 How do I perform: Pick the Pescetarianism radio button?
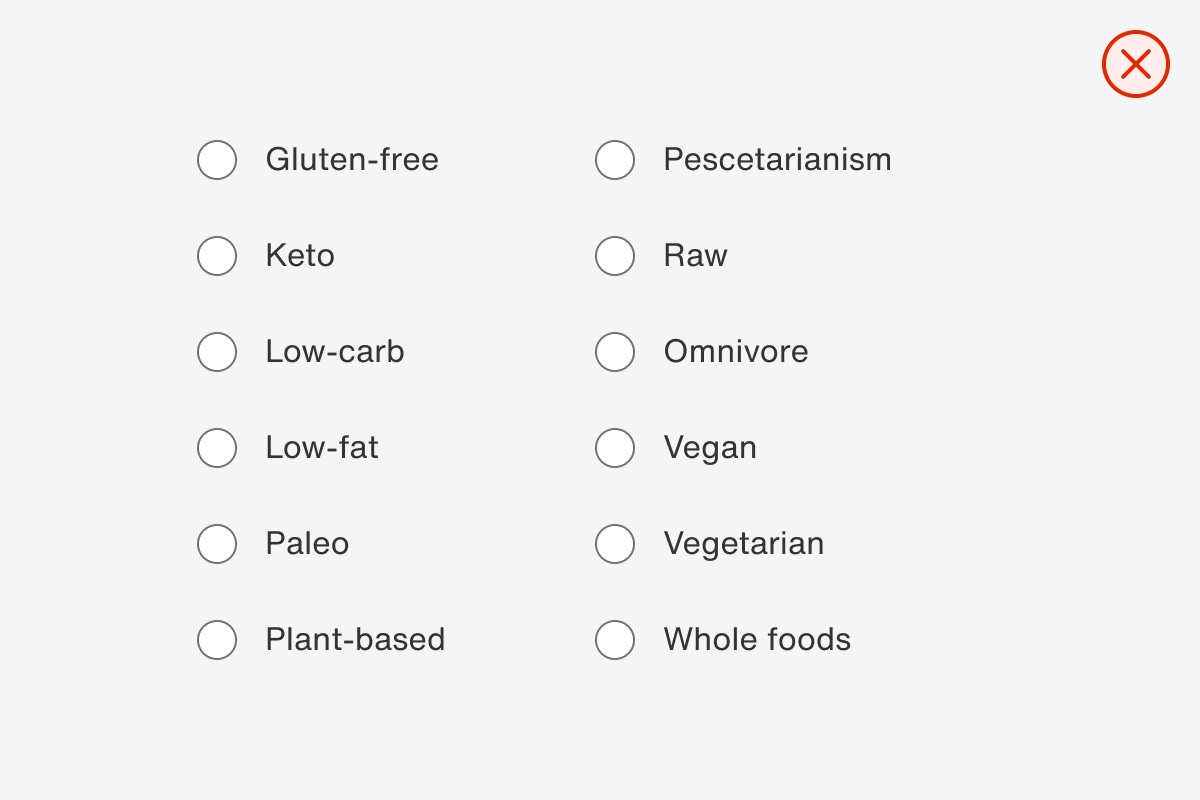click(x=615, y=160)
